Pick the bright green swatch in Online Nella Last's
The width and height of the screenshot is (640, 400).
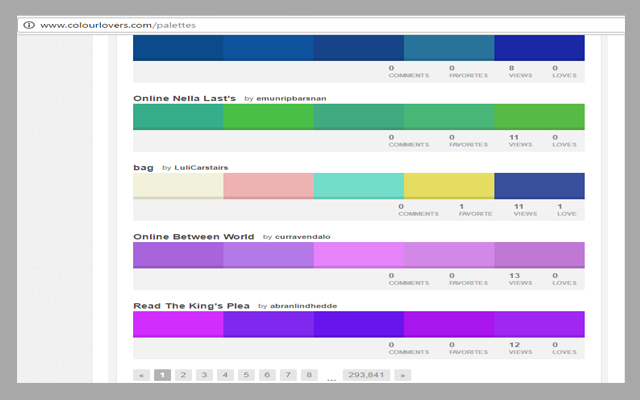(x=268, y=117)
